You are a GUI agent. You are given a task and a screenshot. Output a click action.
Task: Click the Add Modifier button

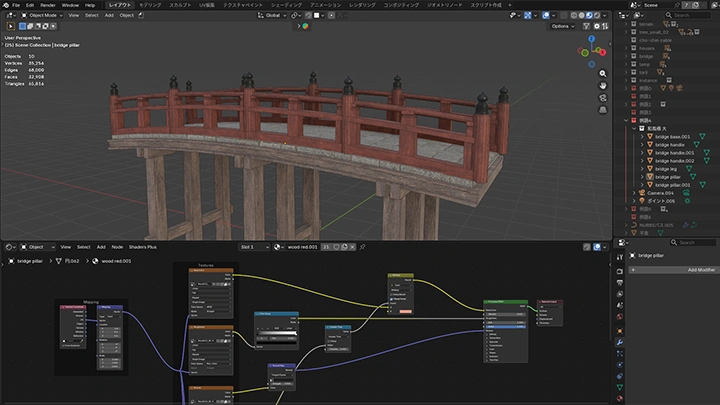(688, 270)
